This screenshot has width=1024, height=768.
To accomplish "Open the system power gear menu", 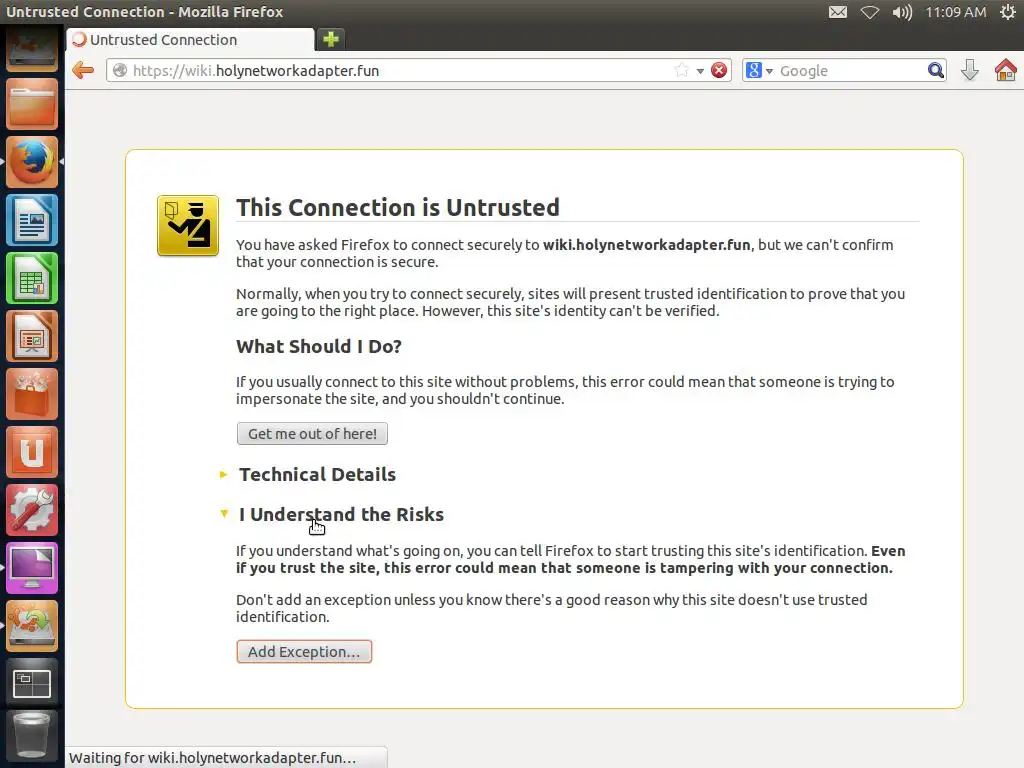I will point(1008,12).
